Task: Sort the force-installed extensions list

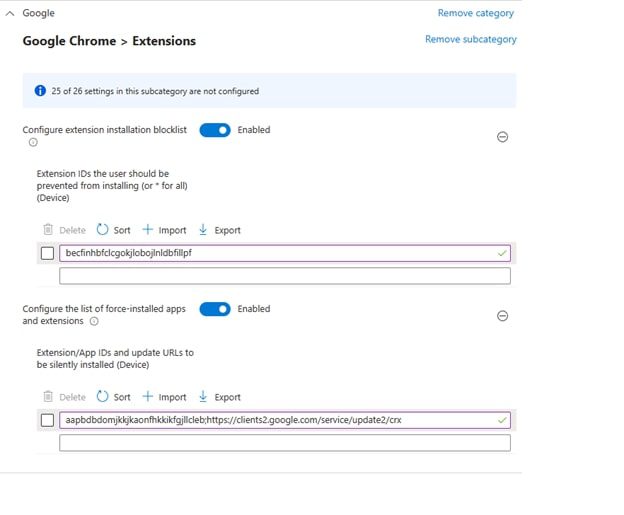Action: (113, 397)
